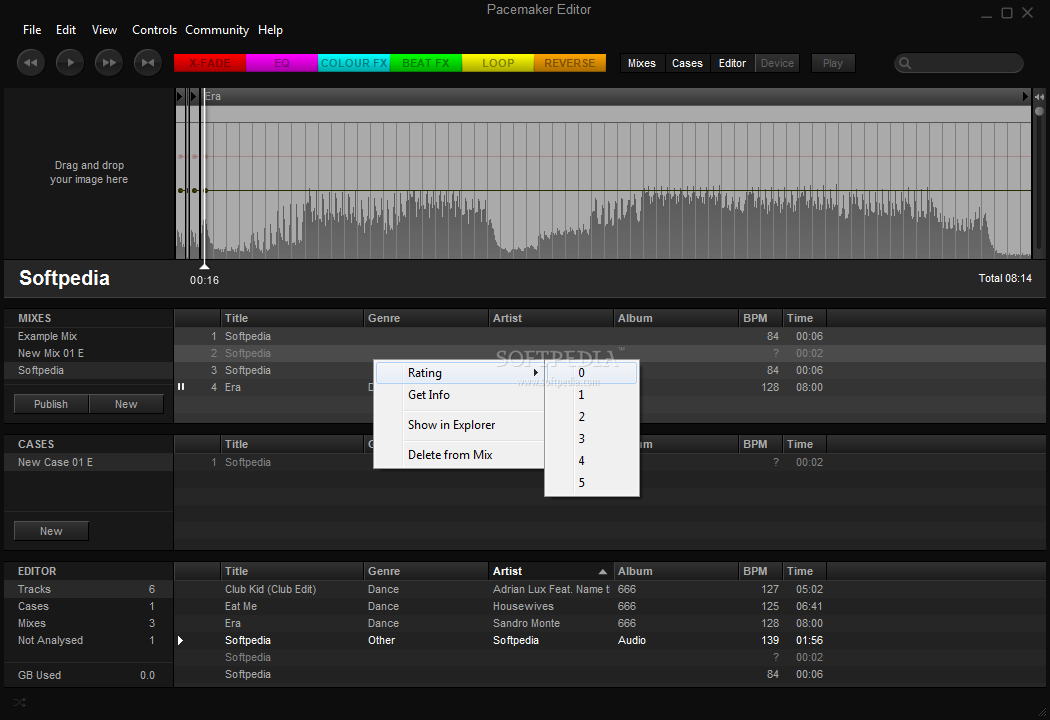Sort Mixes table by BPM header
1050x720 pixels.
[760, 318]
